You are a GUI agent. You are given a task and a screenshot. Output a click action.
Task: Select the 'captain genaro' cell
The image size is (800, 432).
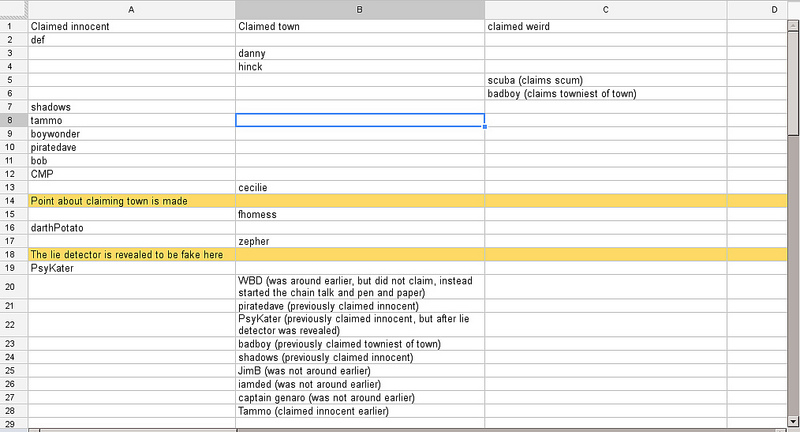click(x=360, y=397)
